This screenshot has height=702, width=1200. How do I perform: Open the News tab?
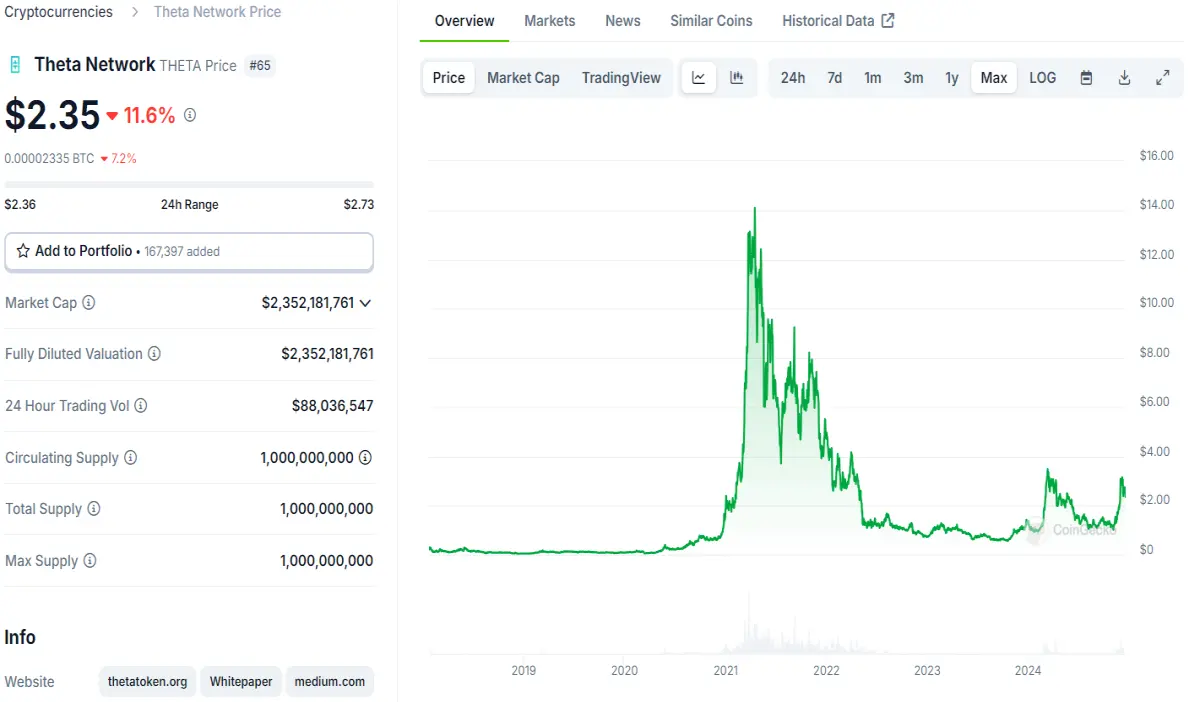[623, 21]
